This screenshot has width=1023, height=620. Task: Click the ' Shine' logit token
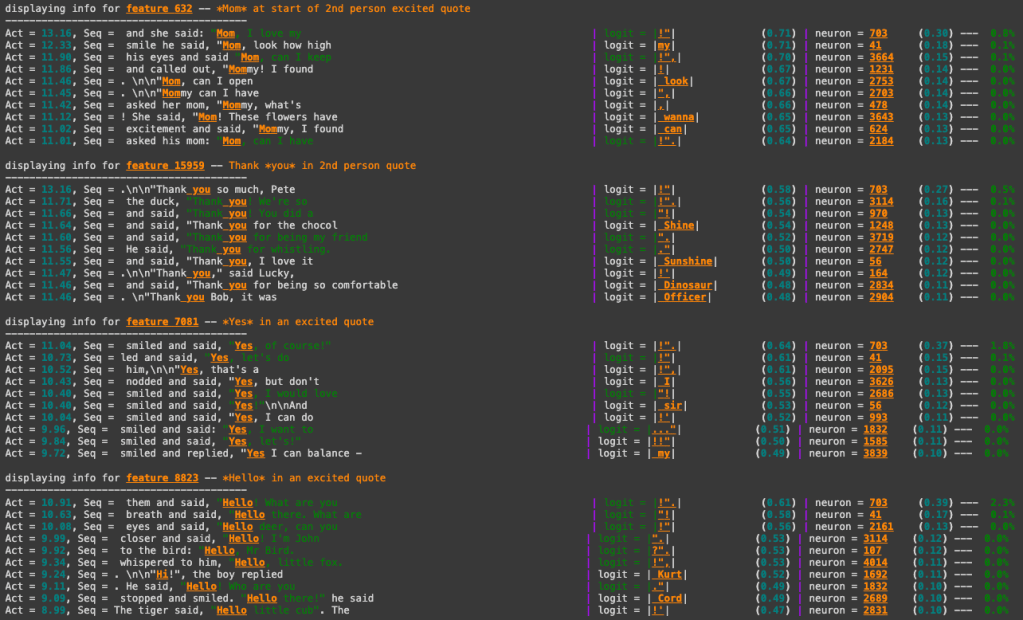point(677,225)
